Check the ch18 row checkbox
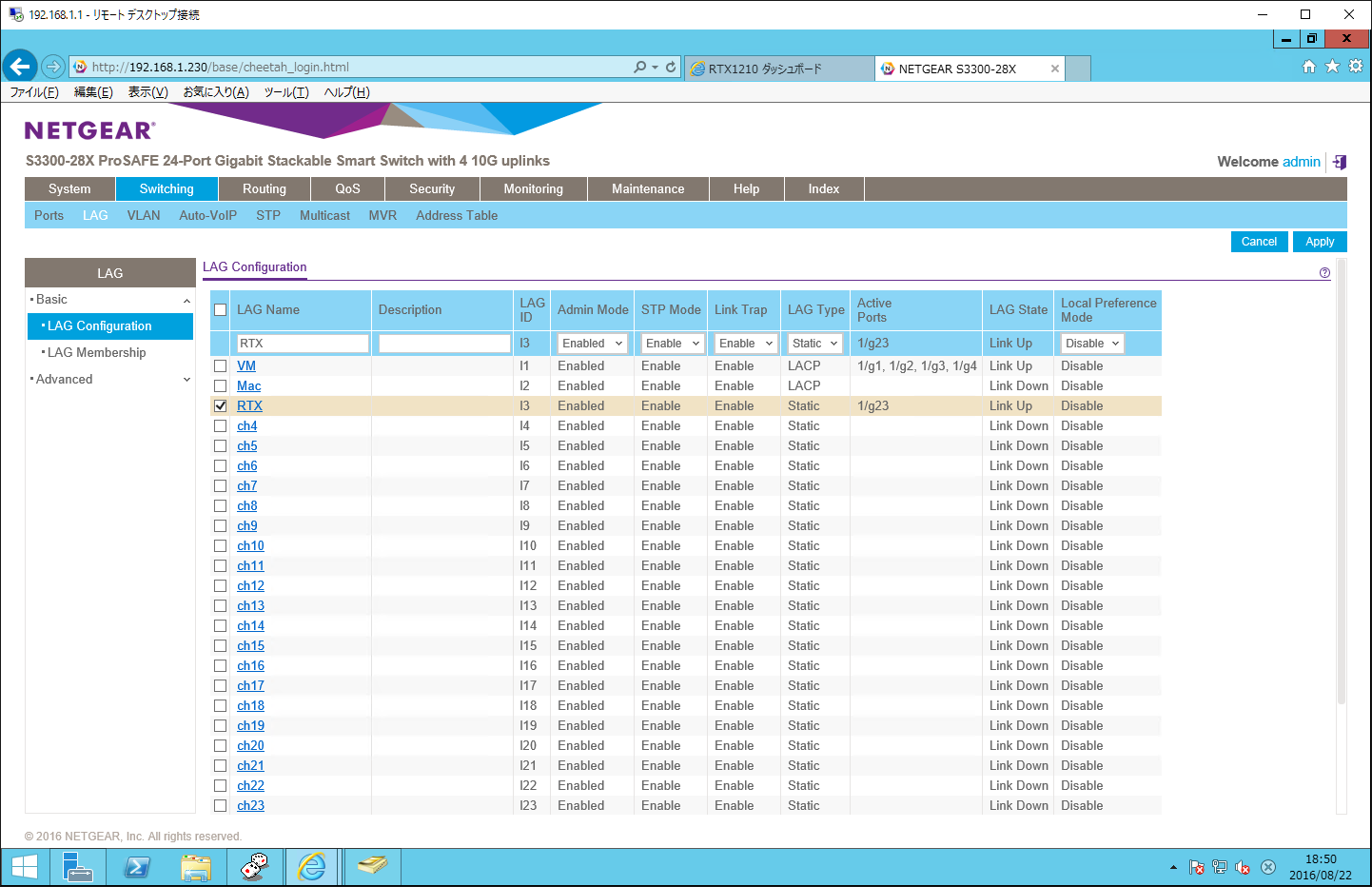The width and height of the screenshot is (1372, 887). 221,705
